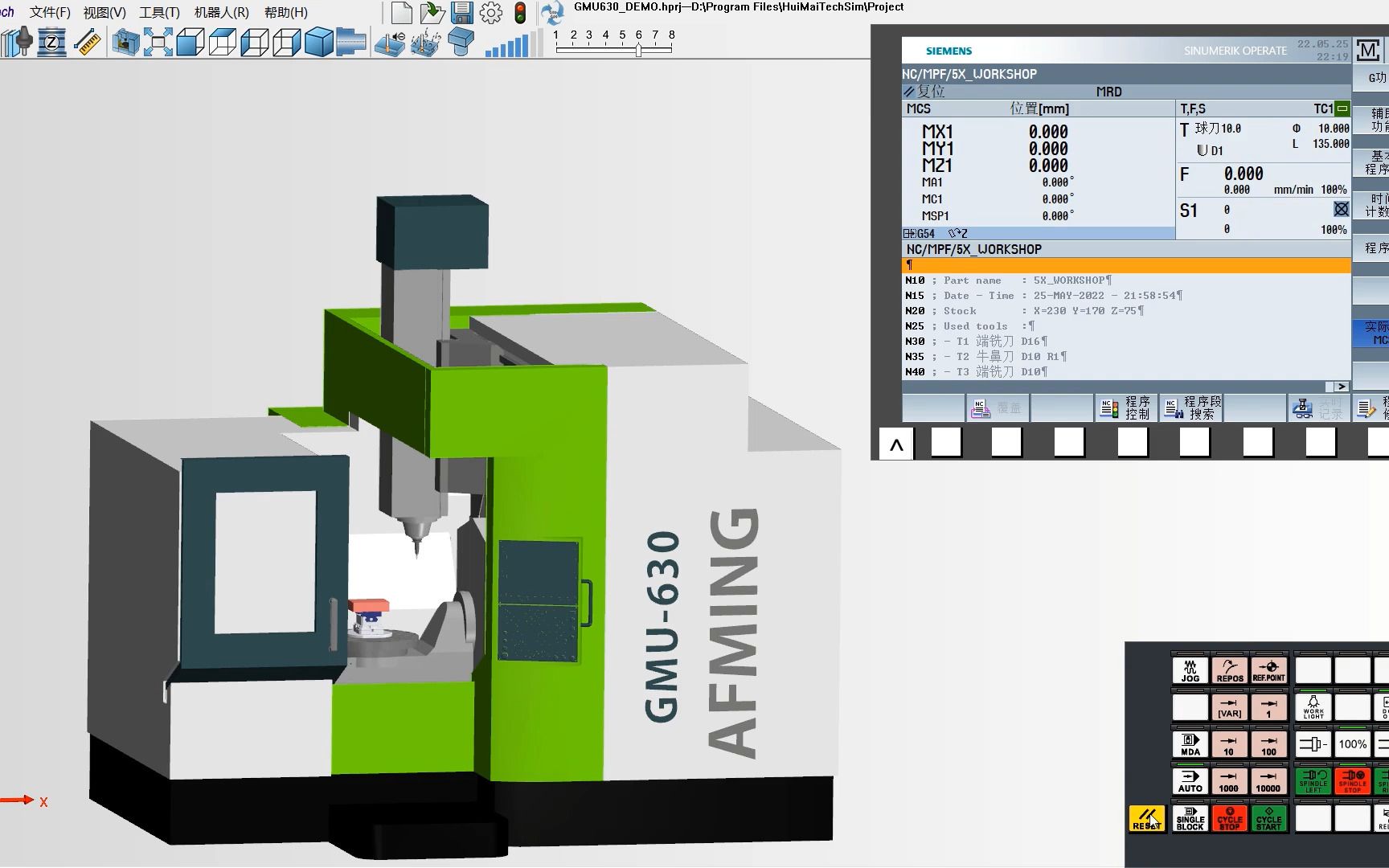Open the 工具(T) menu

point(159,13)
